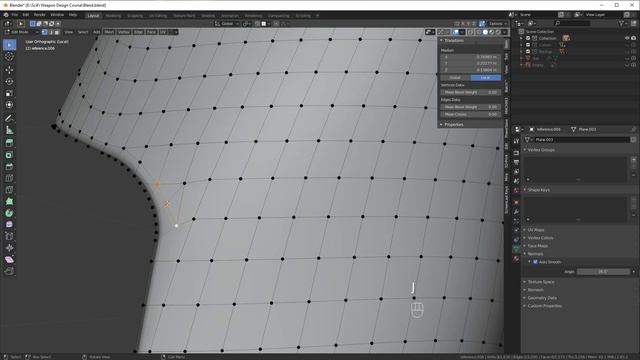This screenshot has height=360, width=640.
Task: Expand Collection tree row in outliner
Action: pyautogui.click(x=521, y=38)
